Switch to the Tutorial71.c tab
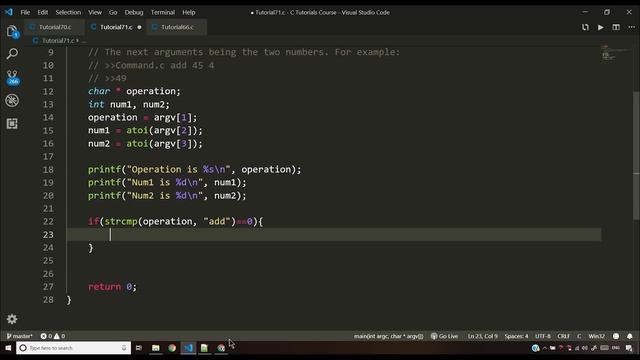The image size is (640, 360). (116, 27)
